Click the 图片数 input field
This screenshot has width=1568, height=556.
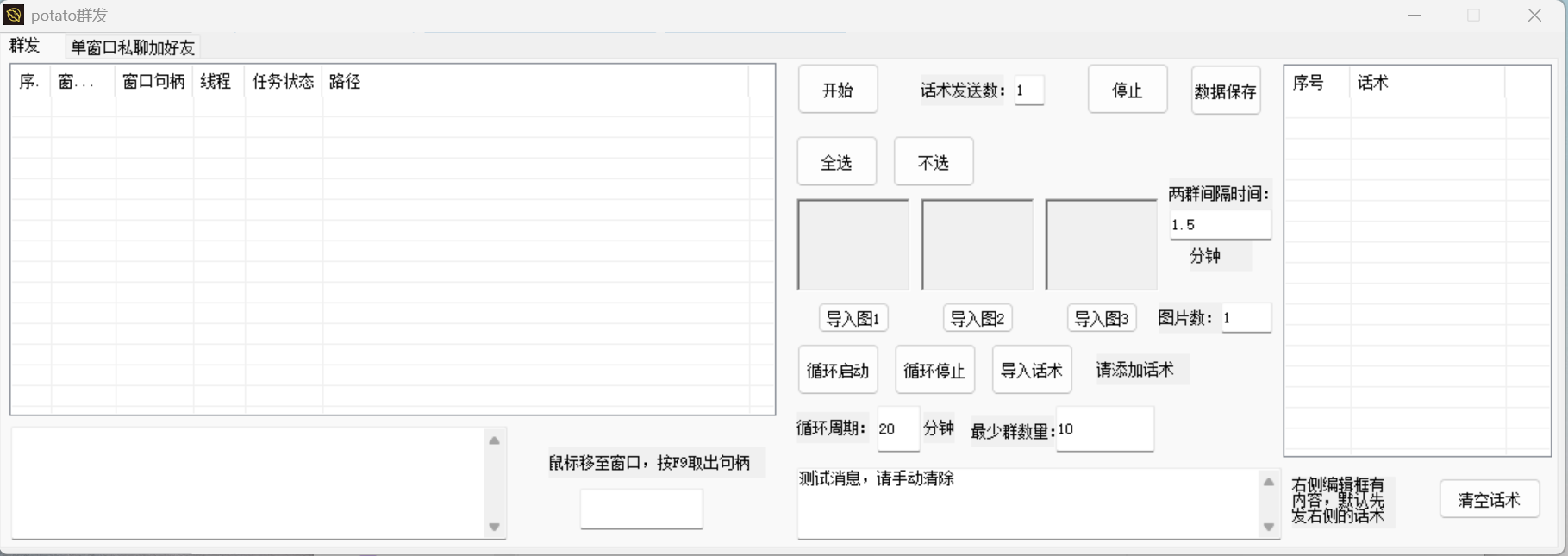click(x=1246, y=318)
